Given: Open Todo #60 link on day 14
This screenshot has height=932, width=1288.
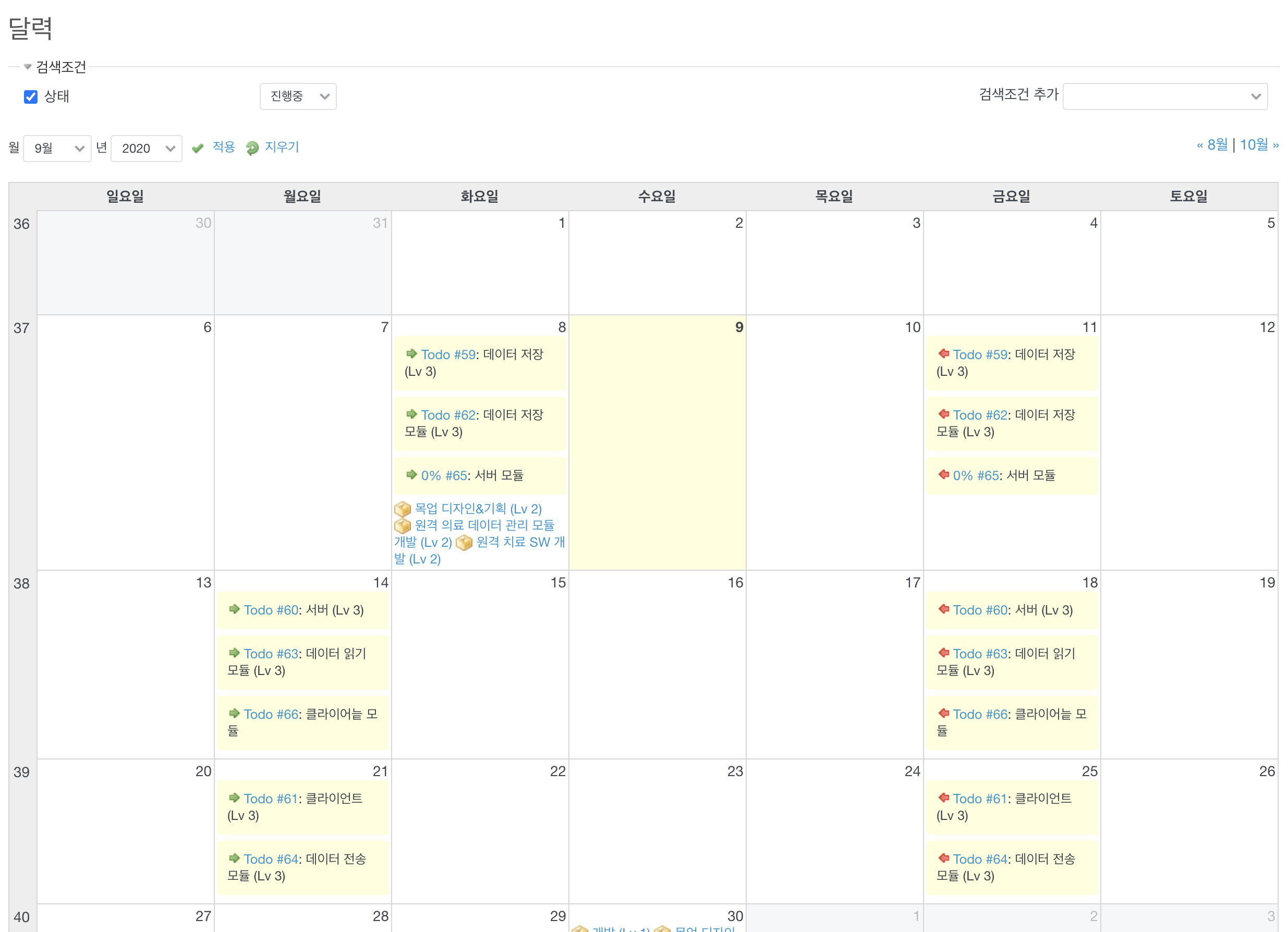Looking at the screenshot, I should (271, 609).
